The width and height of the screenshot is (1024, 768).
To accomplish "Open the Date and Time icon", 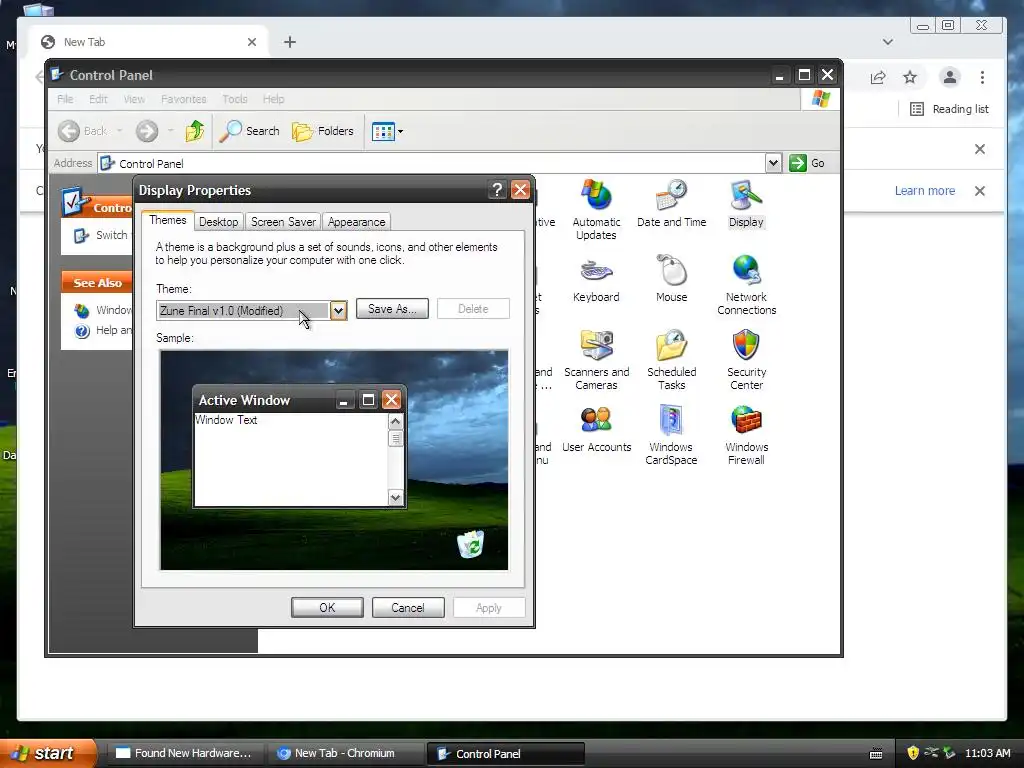I will pyautogui.click(x=671, y=203).
